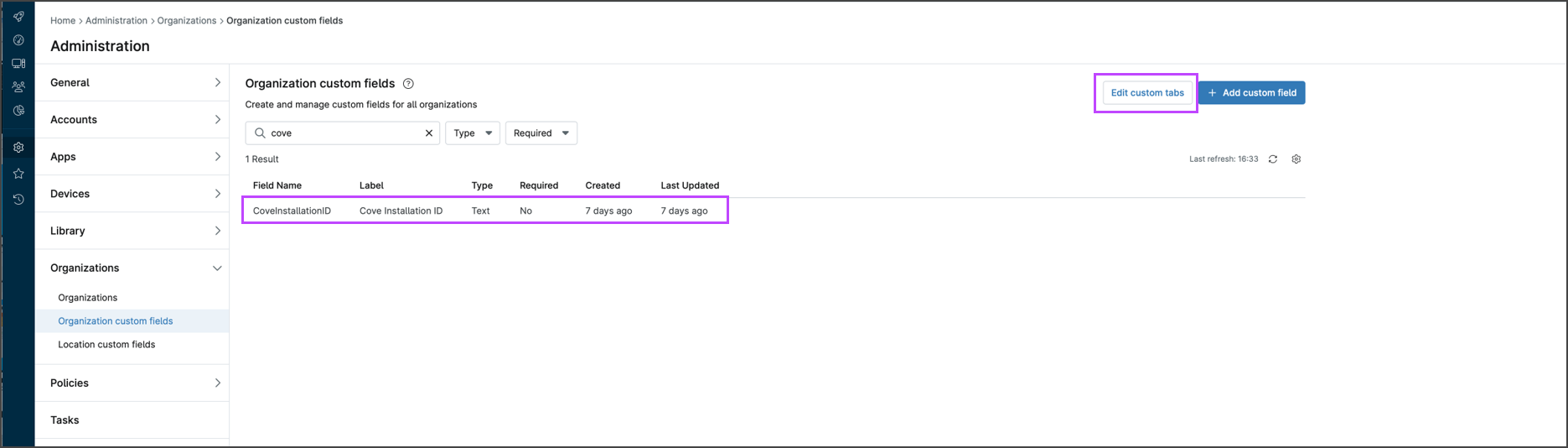Viewport: 1568px width, 448px height.
Task: Click the people group icon in sidebar
Action: 18,86
